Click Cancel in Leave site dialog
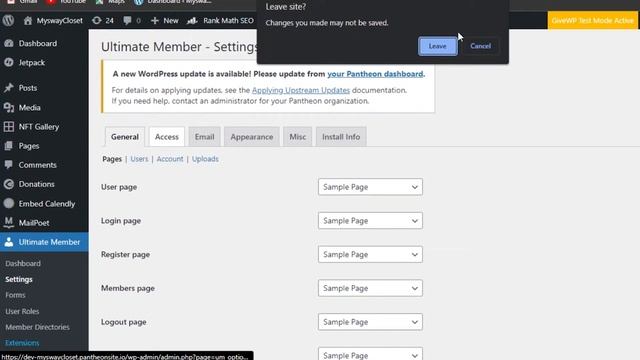This screenshot has height=360, width=640. tap(480, 46)
